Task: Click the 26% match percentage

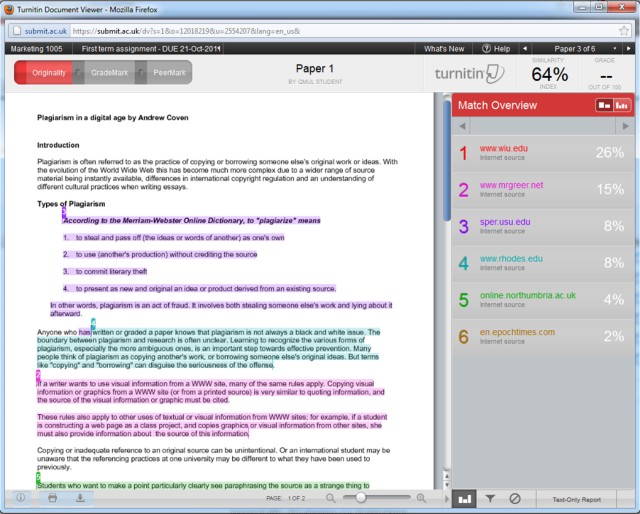Action: (x=609, y=153)
